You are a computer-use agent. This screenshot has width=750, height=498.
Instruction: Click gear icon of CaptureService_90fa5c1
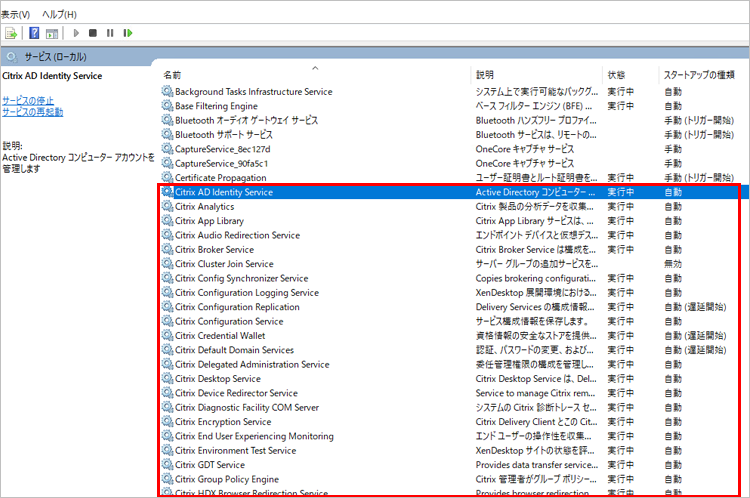click(x=167, y=163)
